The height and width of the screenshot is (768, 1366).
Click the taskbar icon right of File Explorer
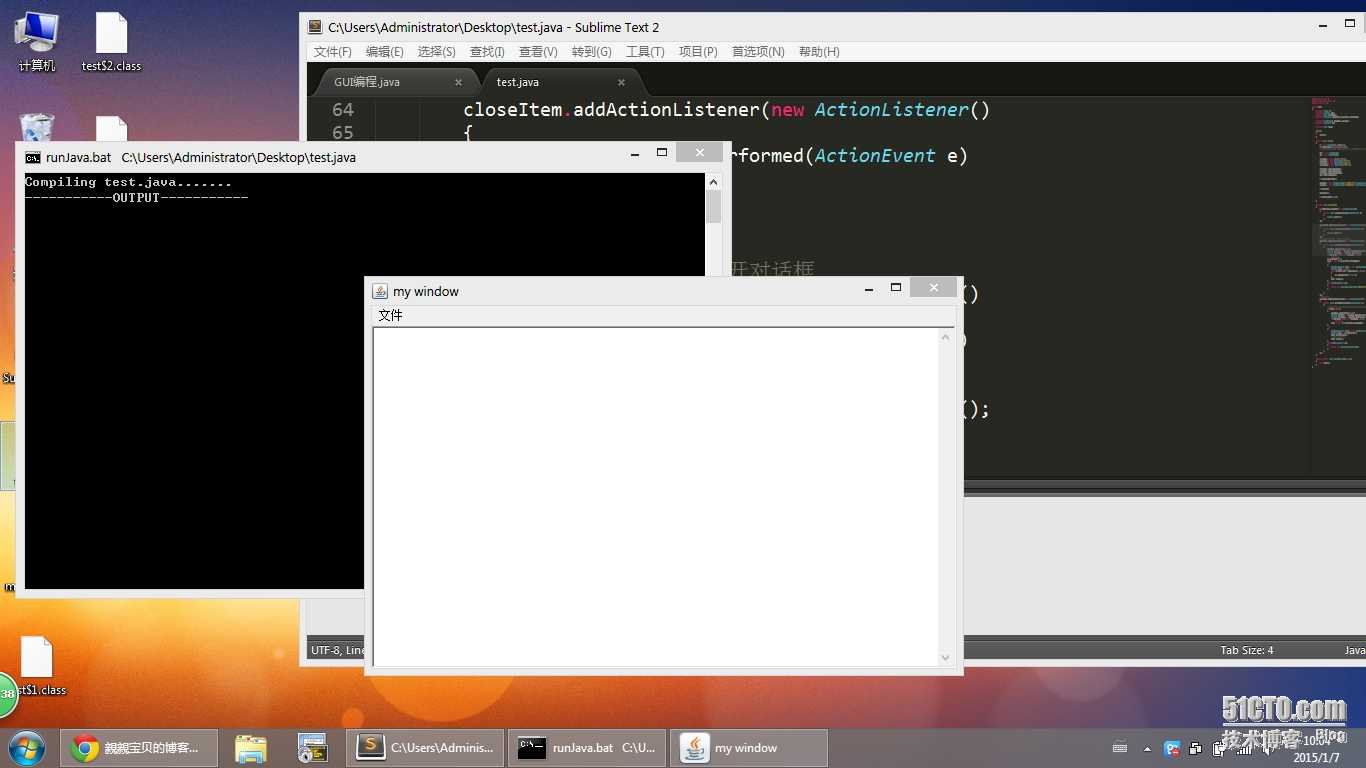click(x=313, y=748)
